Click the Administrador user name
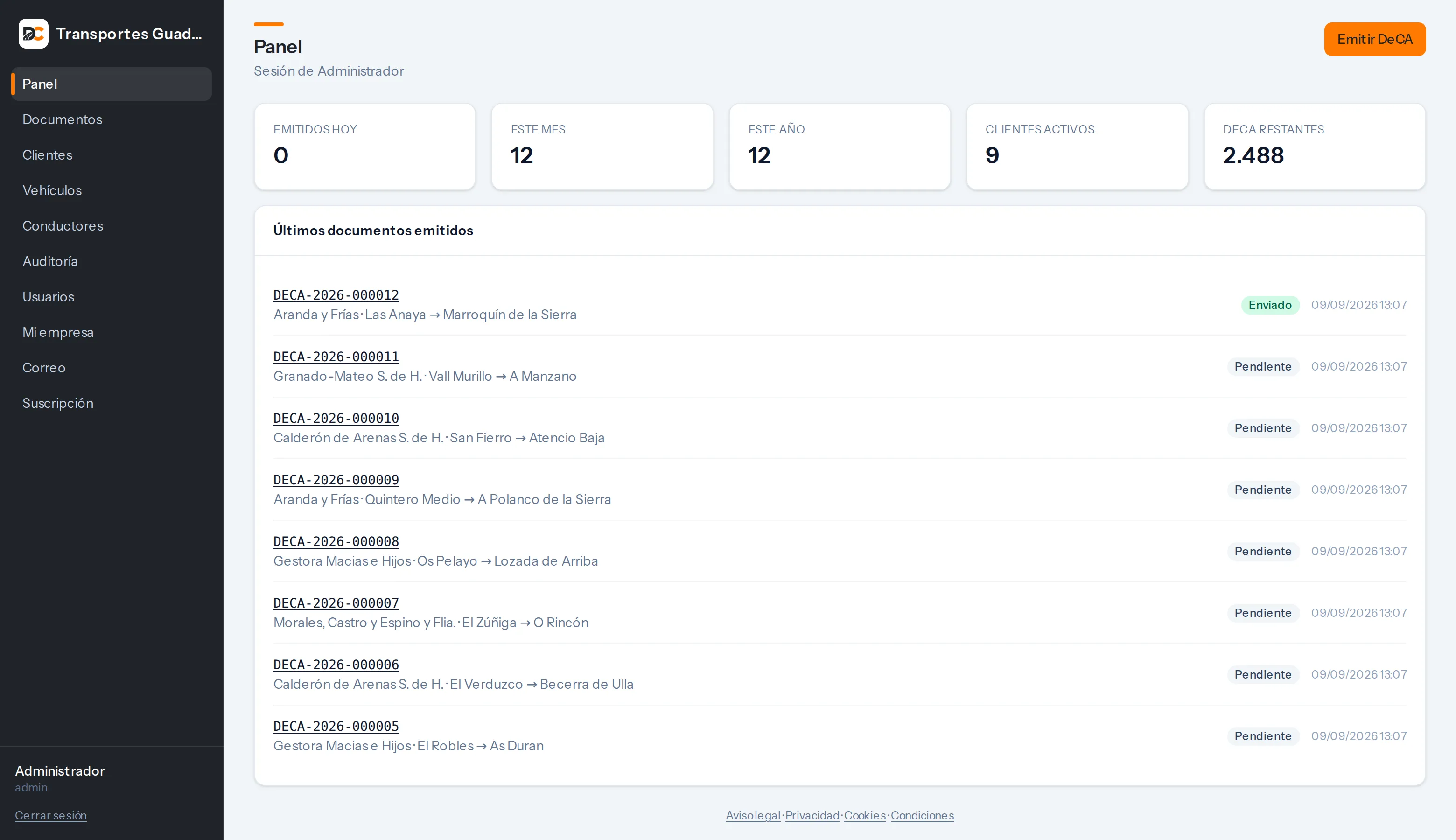The image size is (1456, 840). pyautogui.click(x=60, y=771)
